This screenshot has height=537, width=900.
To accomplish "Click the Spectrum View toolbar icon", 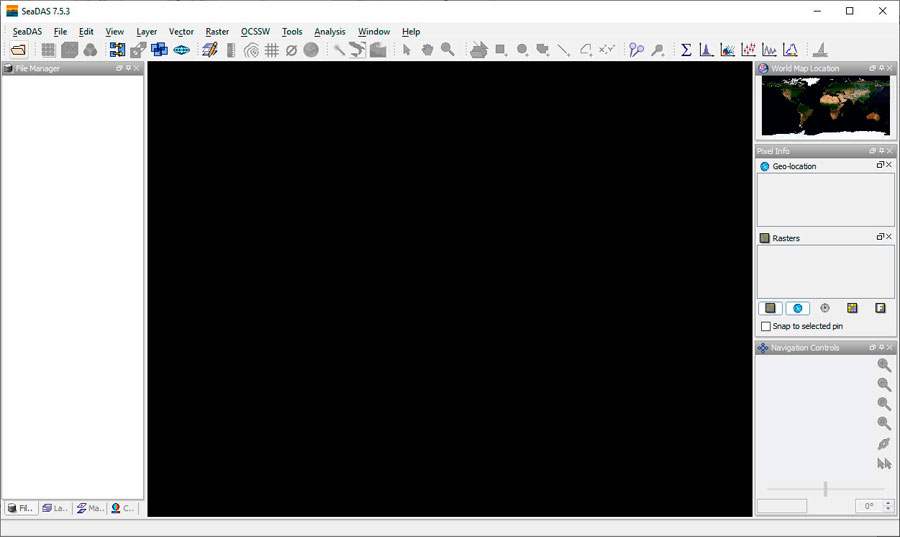I will (790, 50).
